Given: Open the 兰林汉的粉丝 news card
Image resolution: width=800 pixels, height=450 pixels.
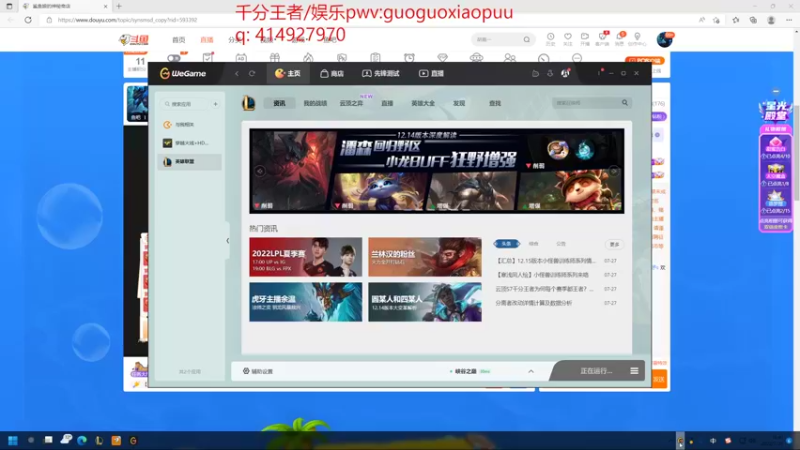Looking at the screenshot, I should [x=424, y=257].
